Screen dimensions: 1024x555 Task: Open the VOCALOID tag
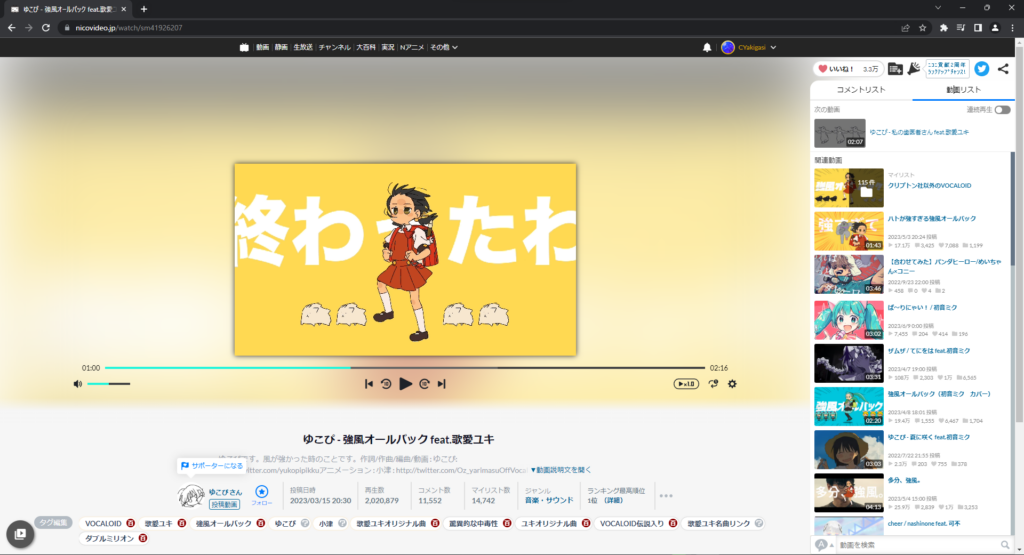point(103,523)
